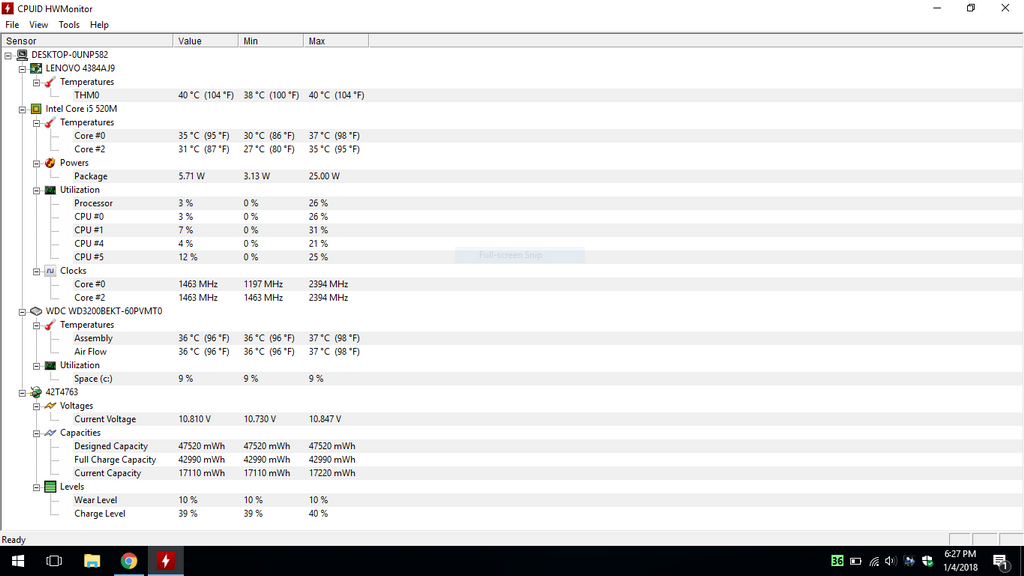Click the 17110 mWh Current Capacity value
1024x576 pixels.
(202, 473)
